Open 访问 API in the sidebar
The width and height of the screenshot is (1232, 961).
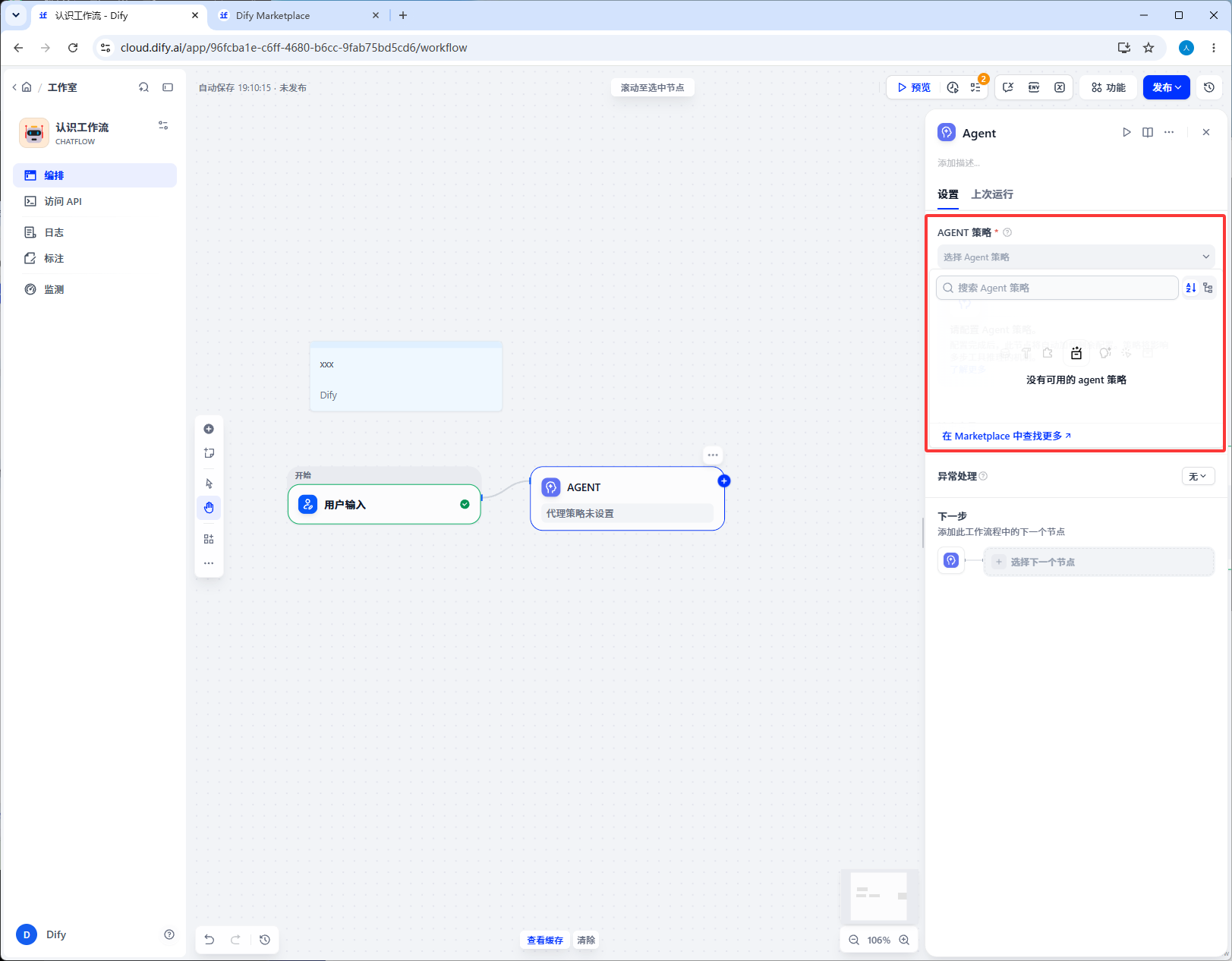[x=95, y=201]
